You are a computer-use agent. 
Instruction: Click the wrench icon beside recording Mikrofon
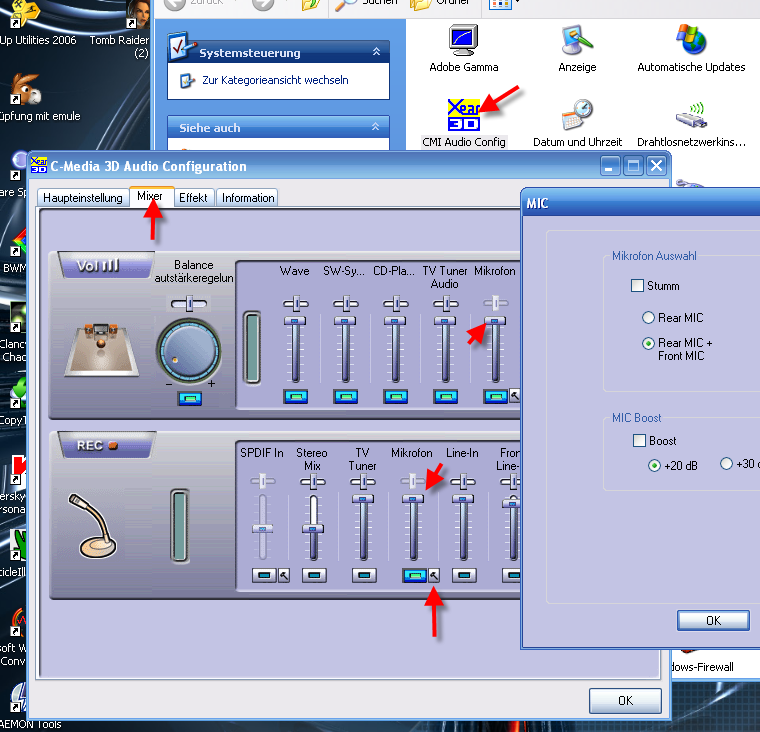[434, 575]
